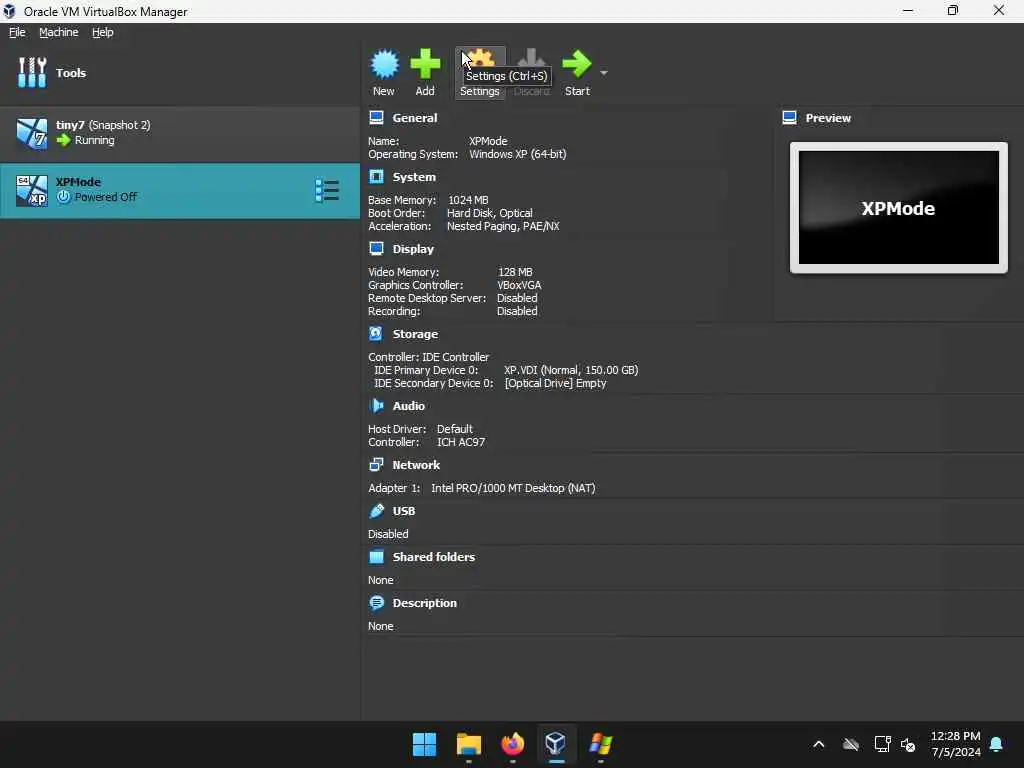Open the Display settings heading link
1024x768 pixels.
[413, 249]
